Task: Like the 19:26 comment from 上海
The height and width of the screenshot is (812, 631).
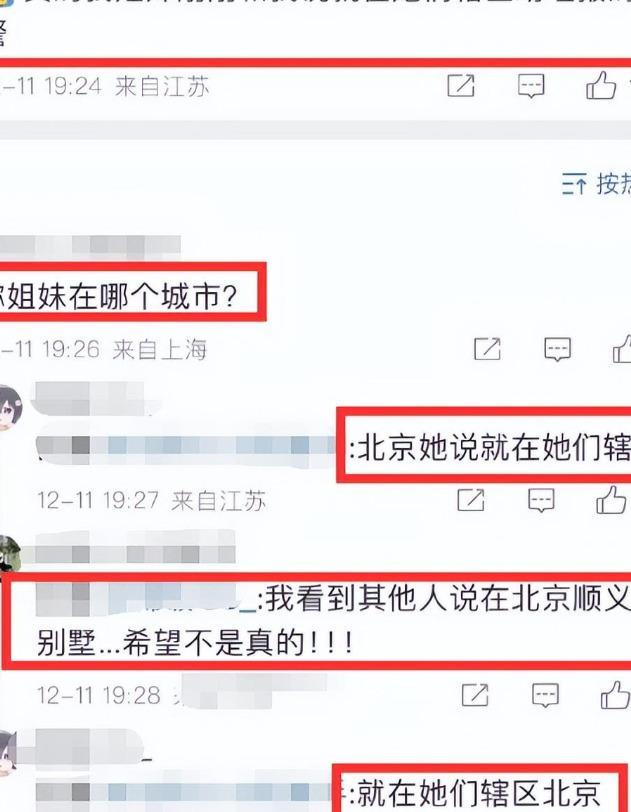Action: coord(622,349)
